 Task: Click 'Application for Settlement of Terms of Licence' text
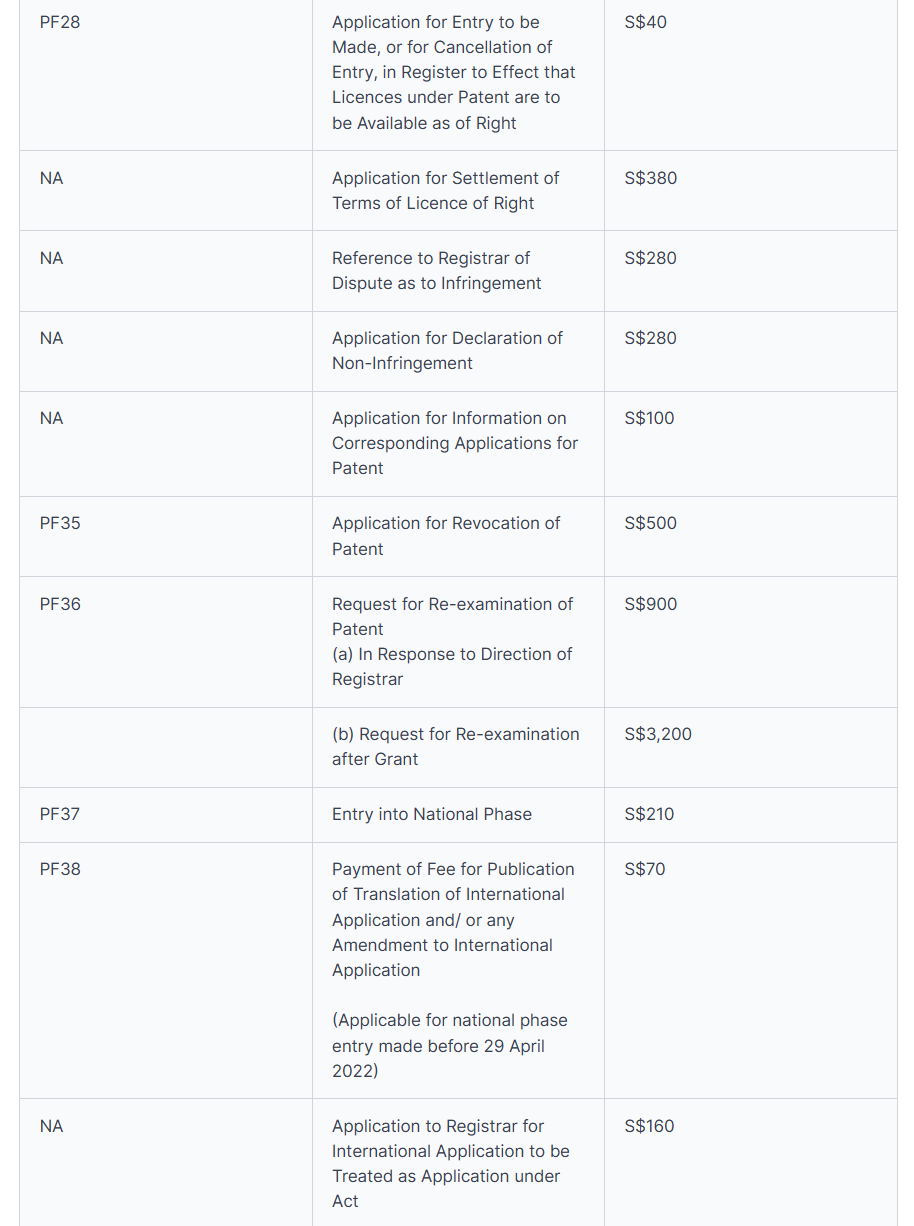[445, 190]
